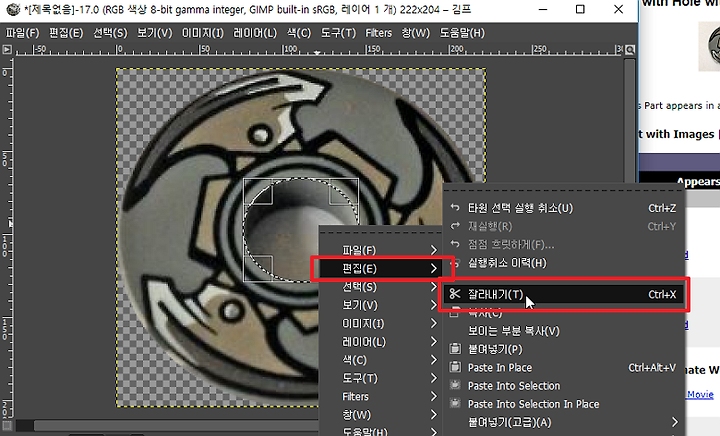Click the clipboard icon beside 붙여넣기(P)

(x=455, y=349)
